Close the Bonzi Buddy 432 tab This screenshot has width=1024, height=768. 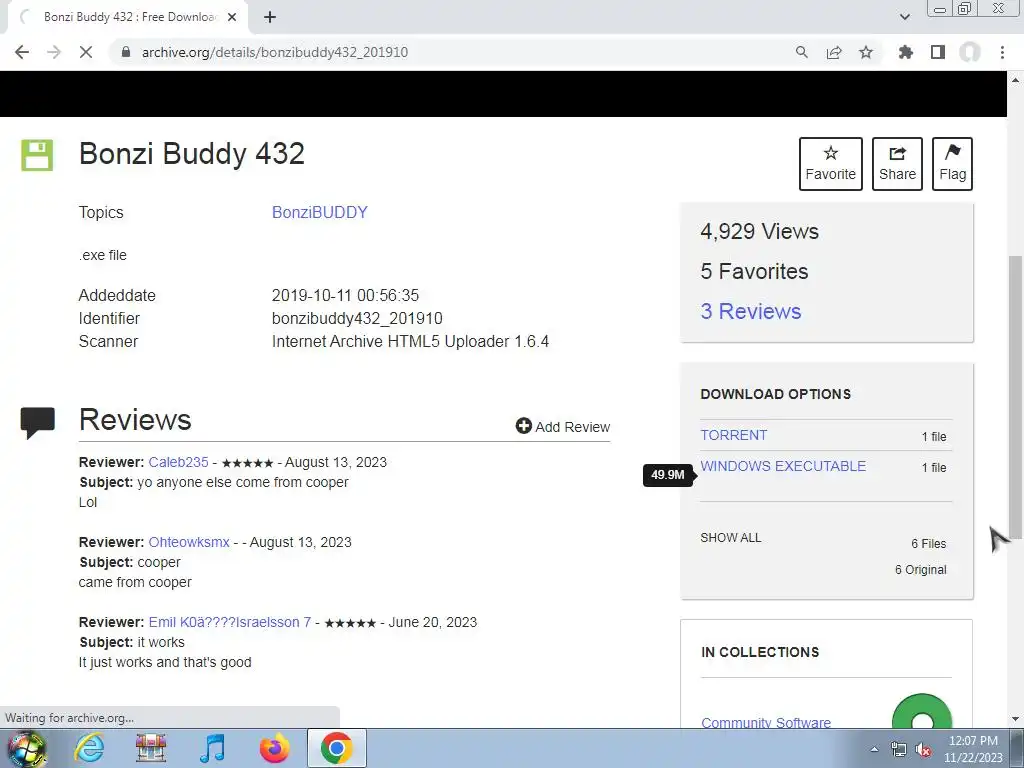point(232,17)
